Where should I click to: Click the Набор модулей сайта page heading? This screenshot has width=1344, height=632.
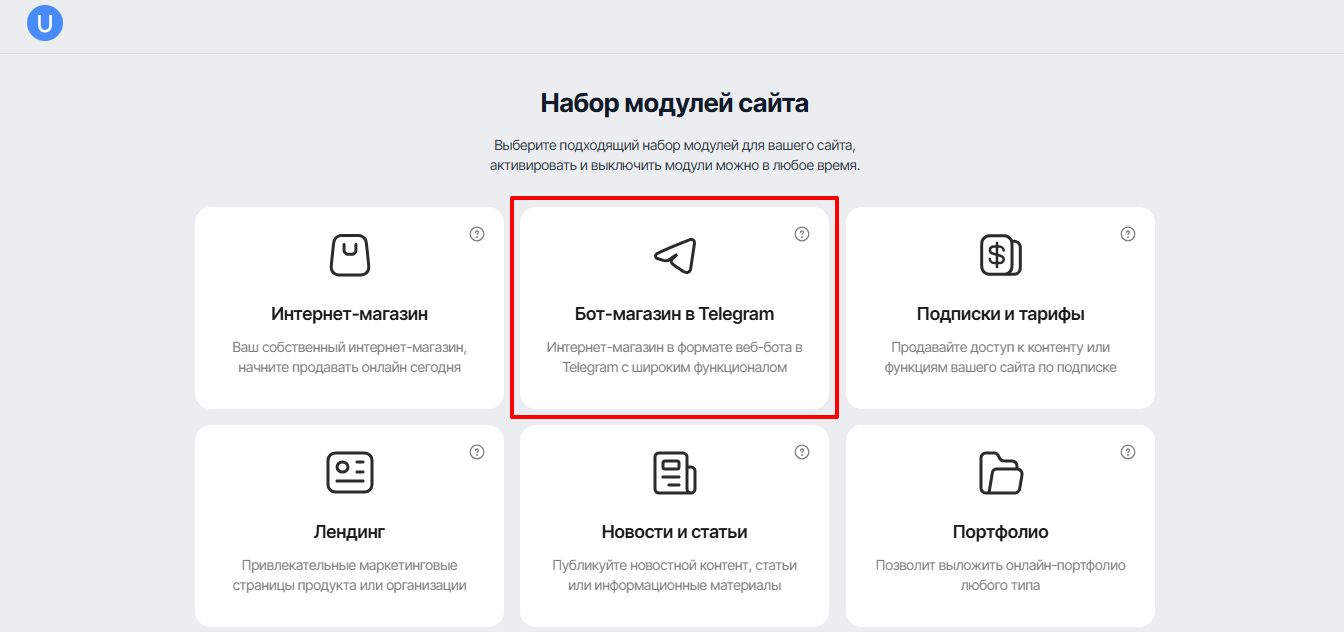674,103
